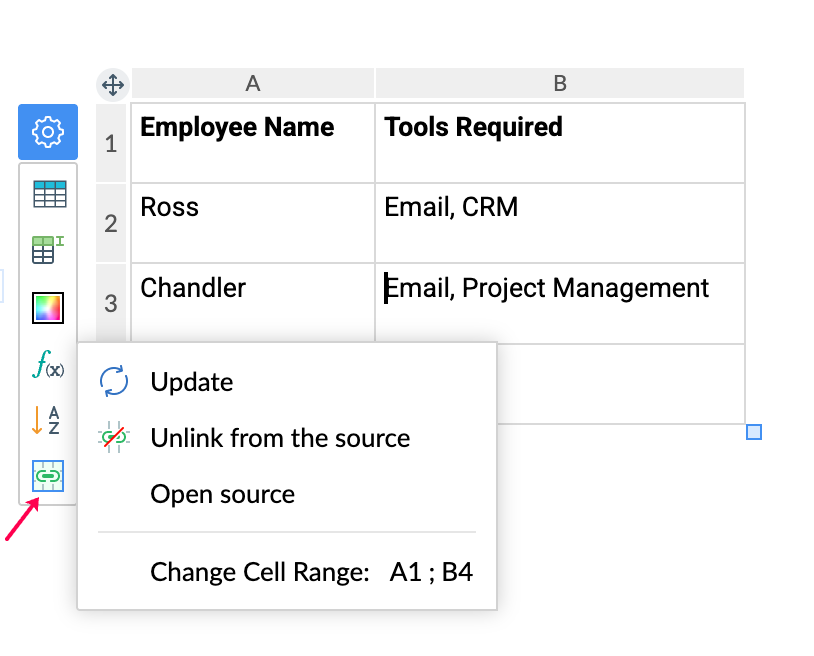Edit the A1 ; B4 range value
Viewport: 814px width, 656px height.
(x=431, y=573)
